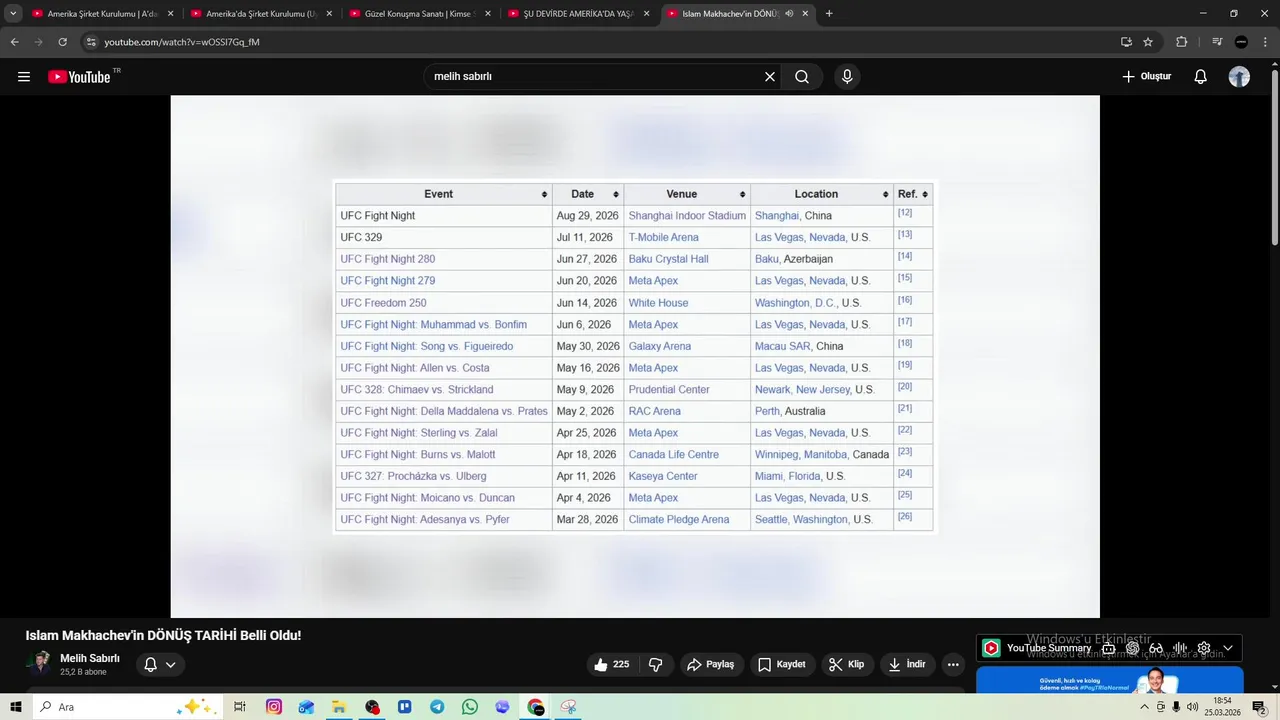Screen dimensions: 1280x720
Task: View site information icon in address bar
Action: (x=91, y=42)
